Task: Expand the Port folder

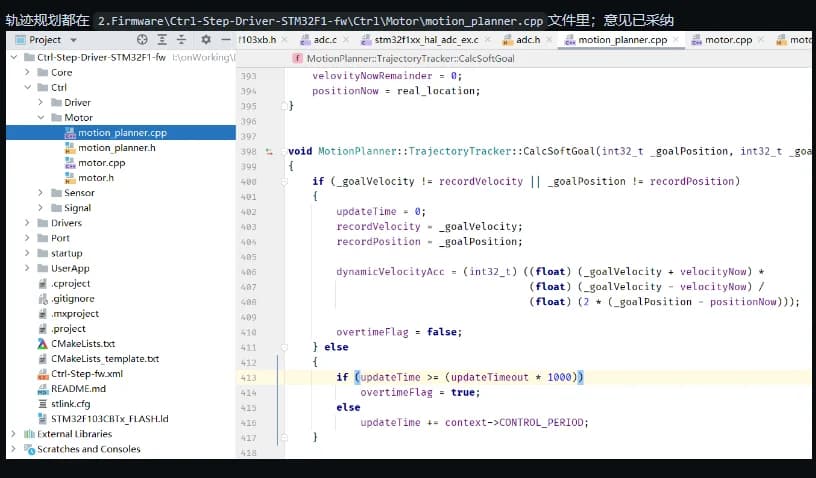Action: click(x=27, y=238)
